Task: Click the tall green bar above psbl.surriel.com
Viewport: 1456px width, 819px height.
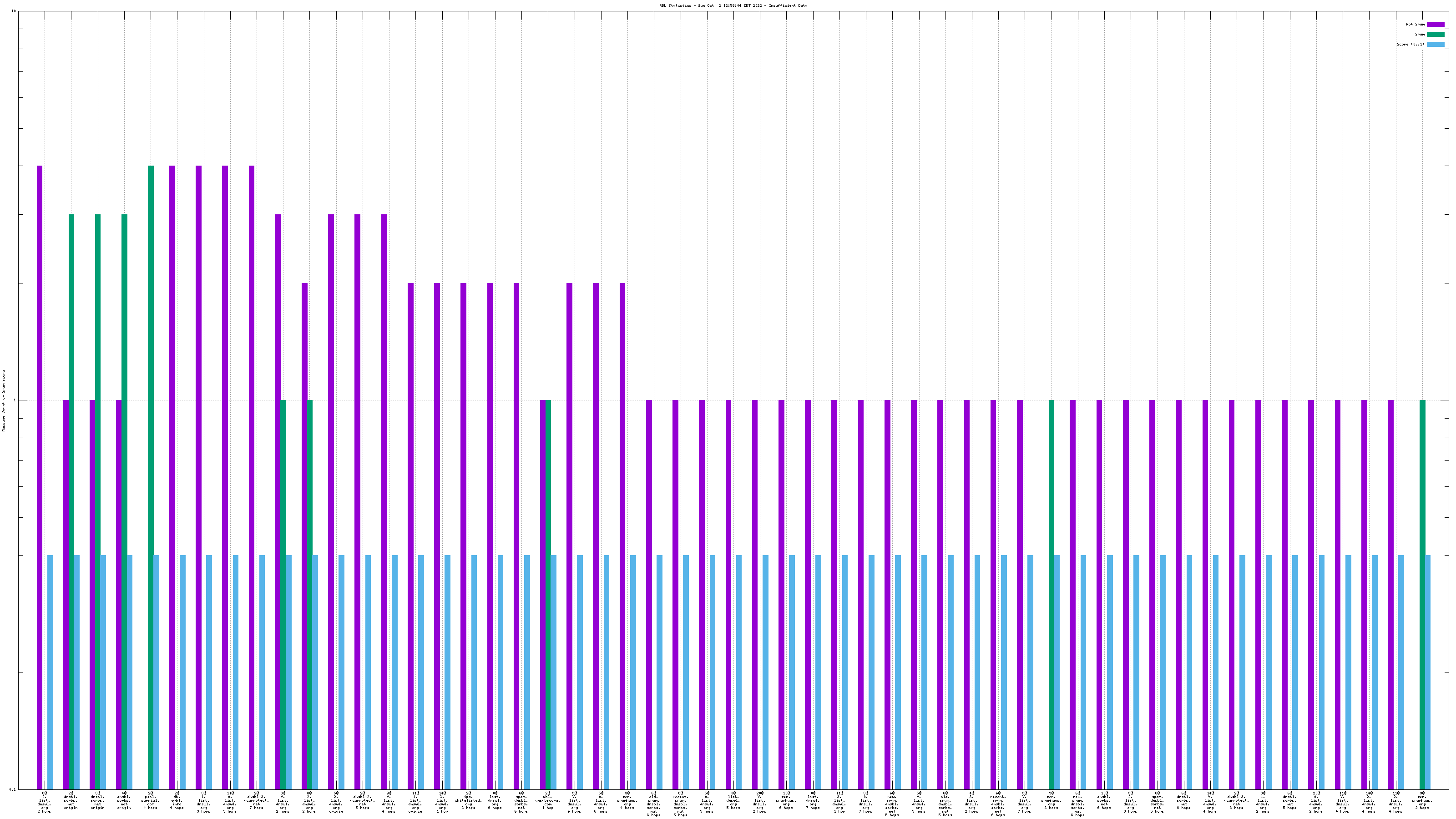Action: click(151, 452)
